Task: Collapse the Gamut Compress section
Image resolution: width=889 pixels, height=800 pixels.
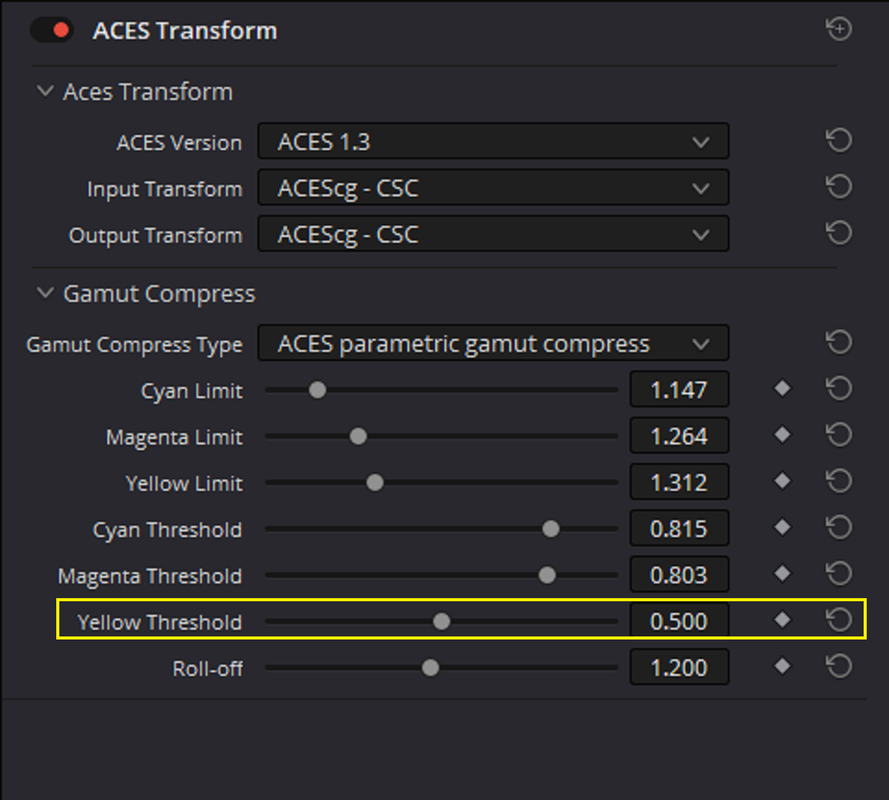Action: 45,293
